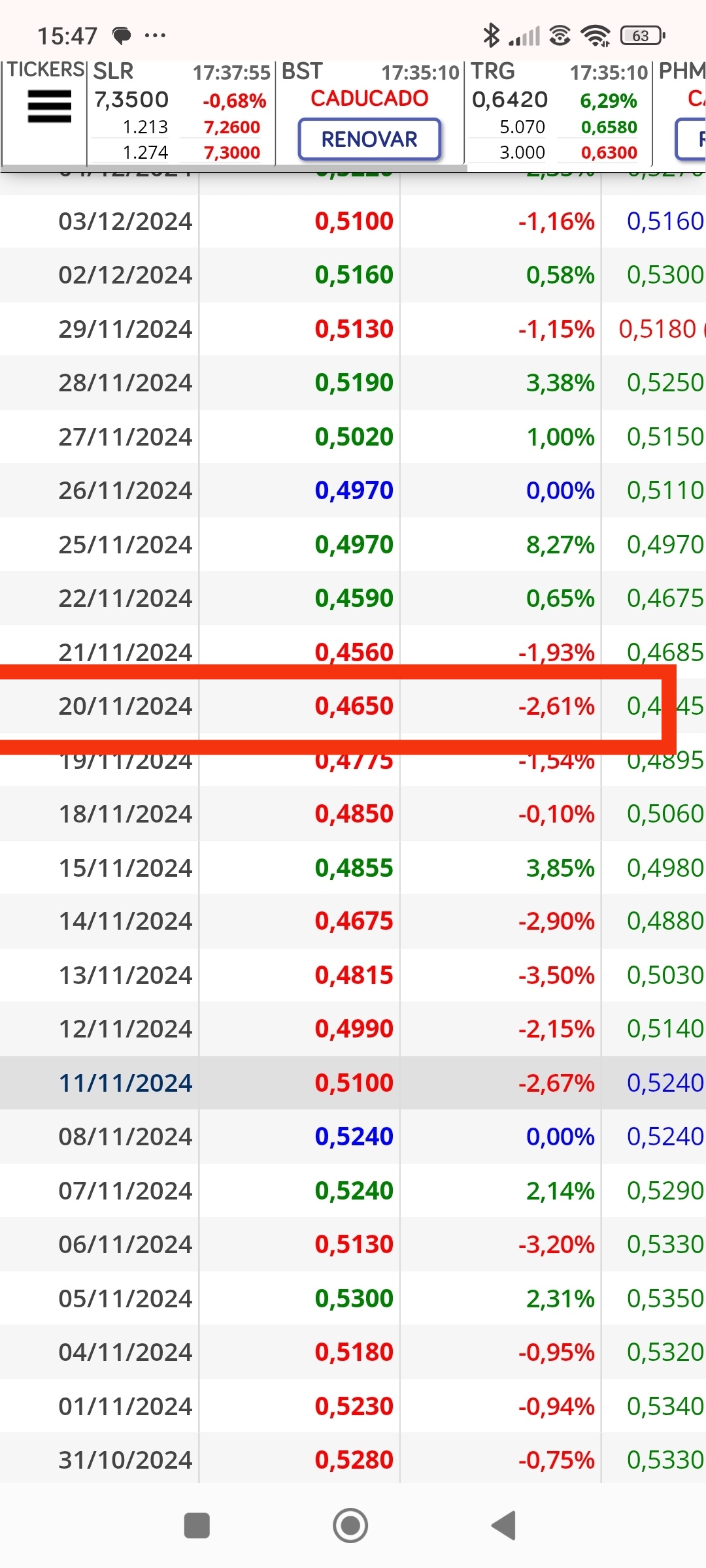Tap the Bluetooth status icon
Screen dimensions: 706x1568
(491, 35)
